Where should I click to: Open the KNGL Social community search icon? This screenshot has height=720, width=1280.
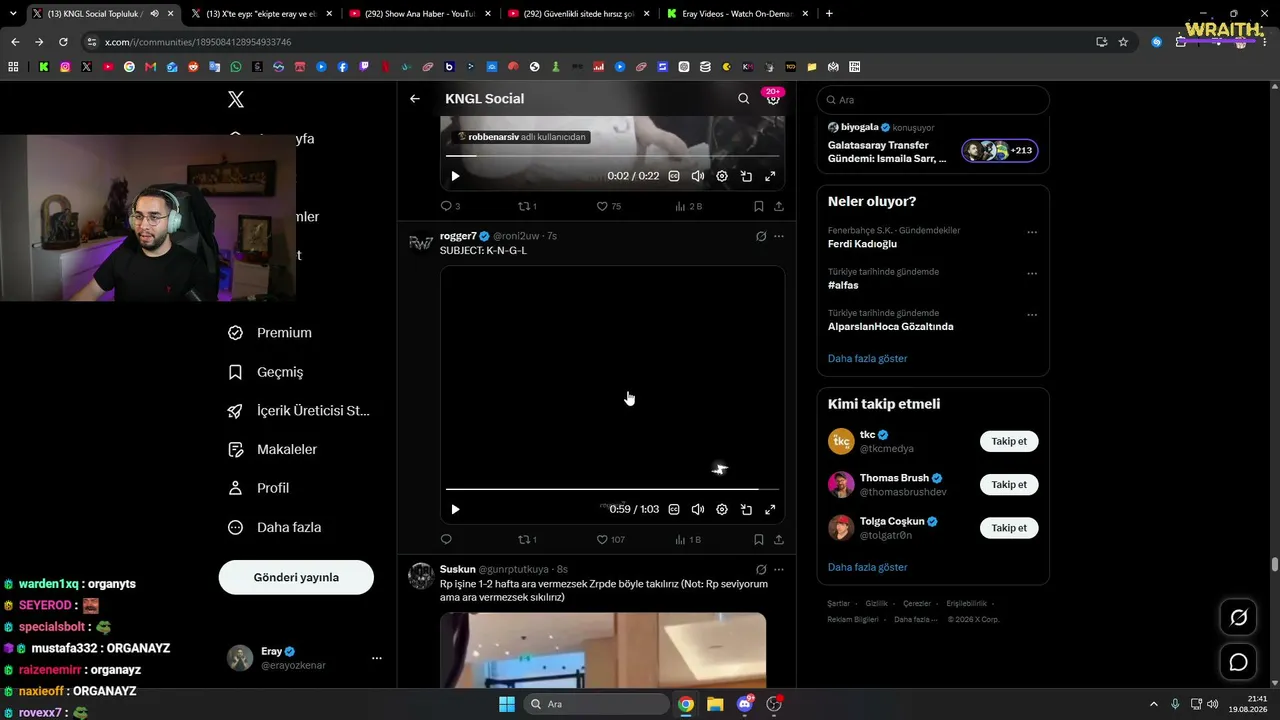click(743, 99)
